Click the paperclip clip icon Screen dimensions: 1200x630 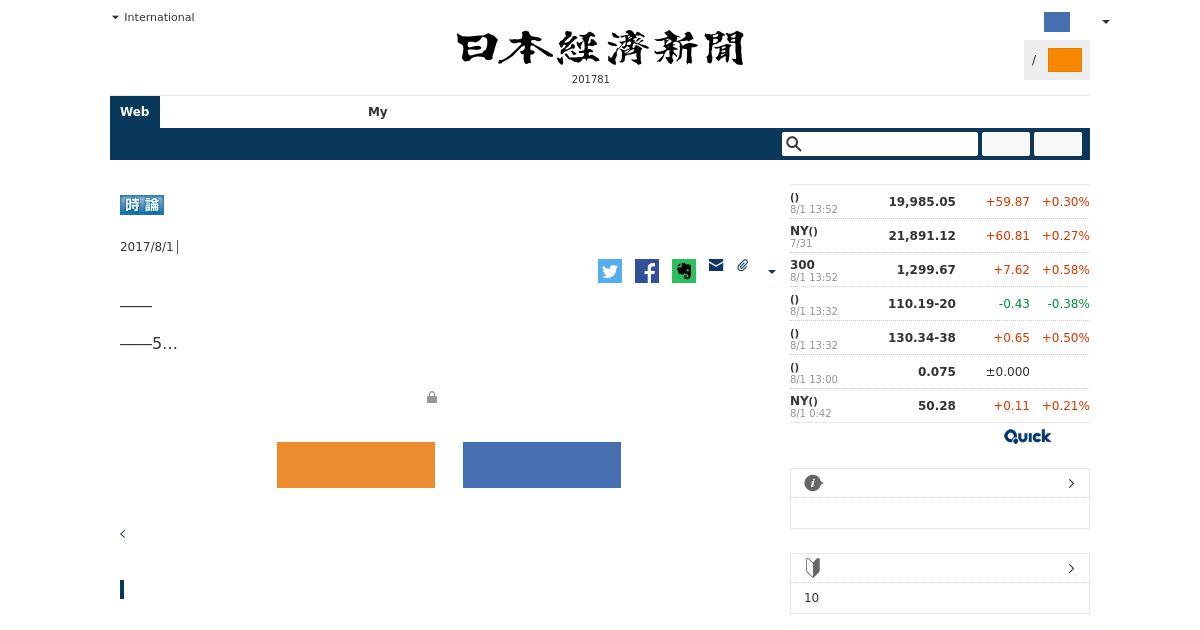(x=743, y=265)
